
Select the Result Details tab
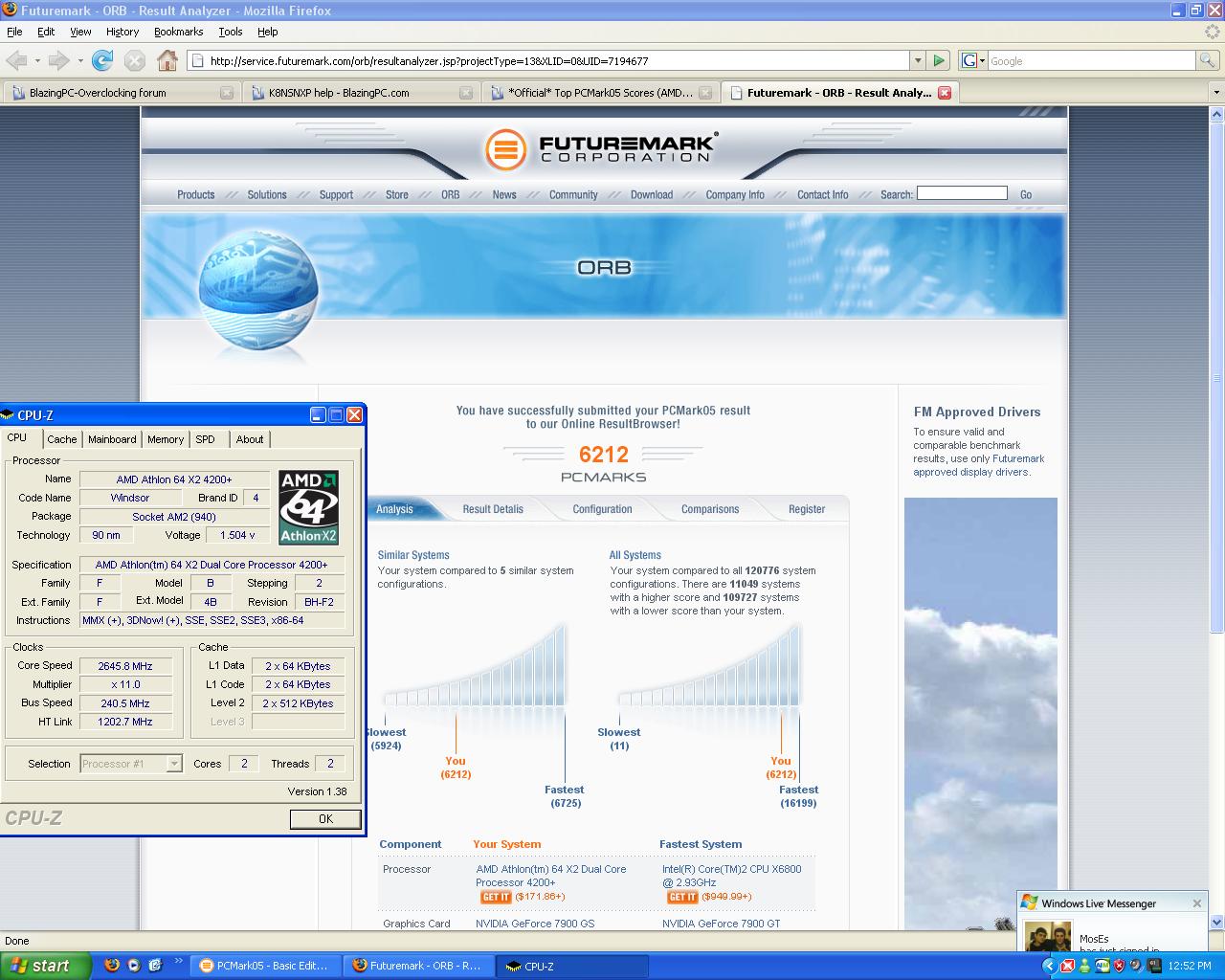point(493,509)
